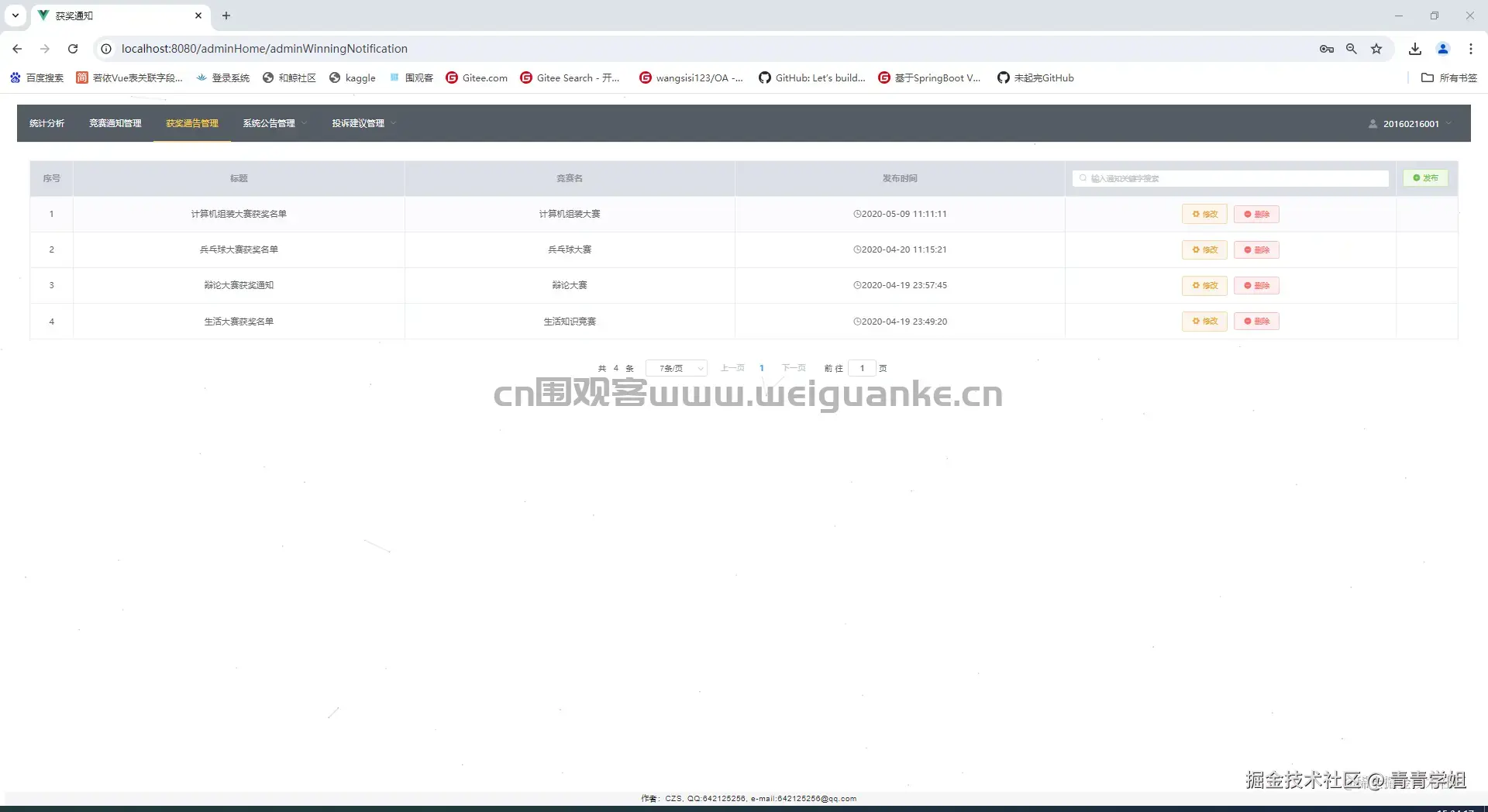Focus the notification keyword search field
This screenshot has width=1488, height=812.
pyautogui.click(x=1231, y=178)
